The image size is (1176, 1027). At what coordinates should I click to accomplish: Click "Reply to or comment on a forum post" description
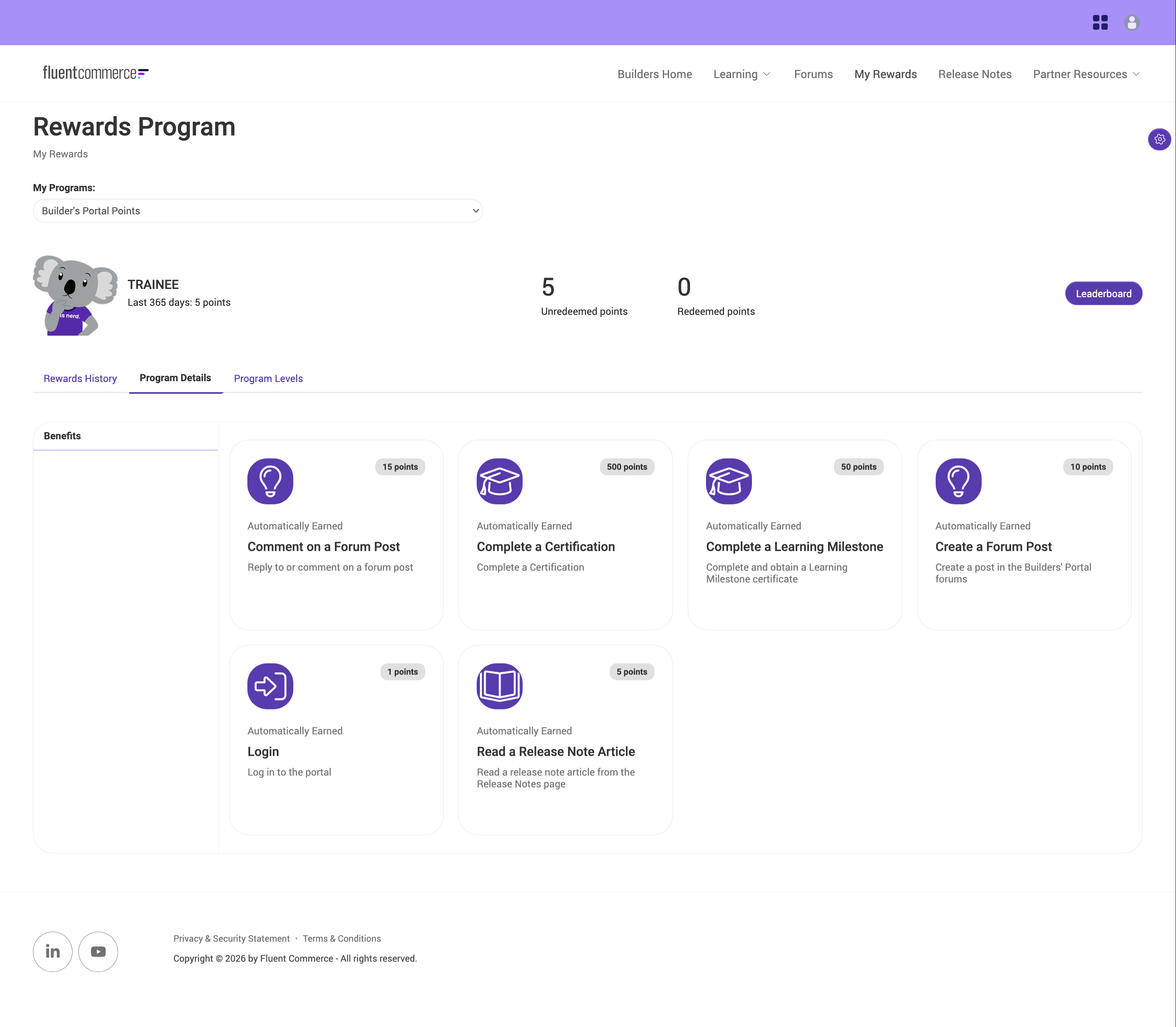(x=330, y=567)
